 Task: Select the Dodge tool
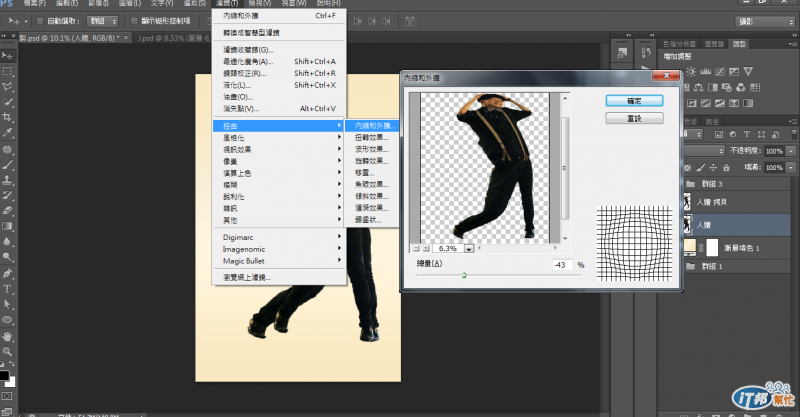coord(7,256)
